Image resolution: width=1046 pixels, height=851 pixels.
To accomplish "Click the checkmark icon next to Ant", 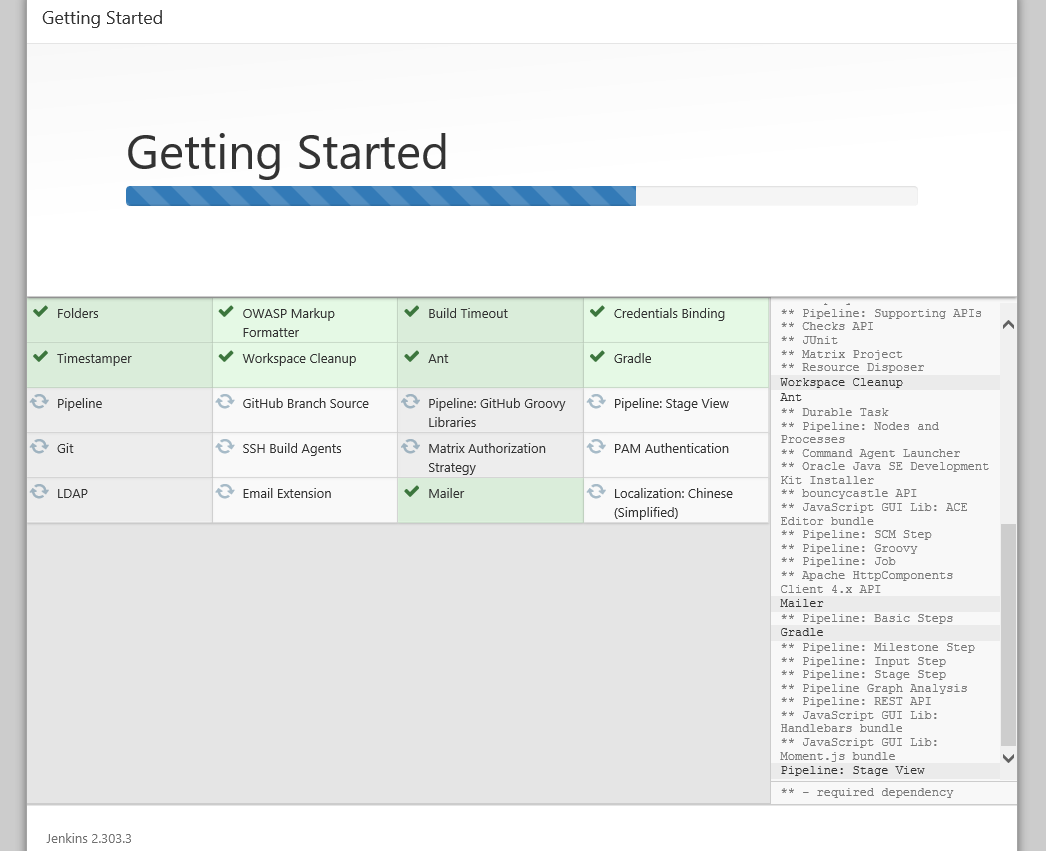I will (x=412, y=356).
